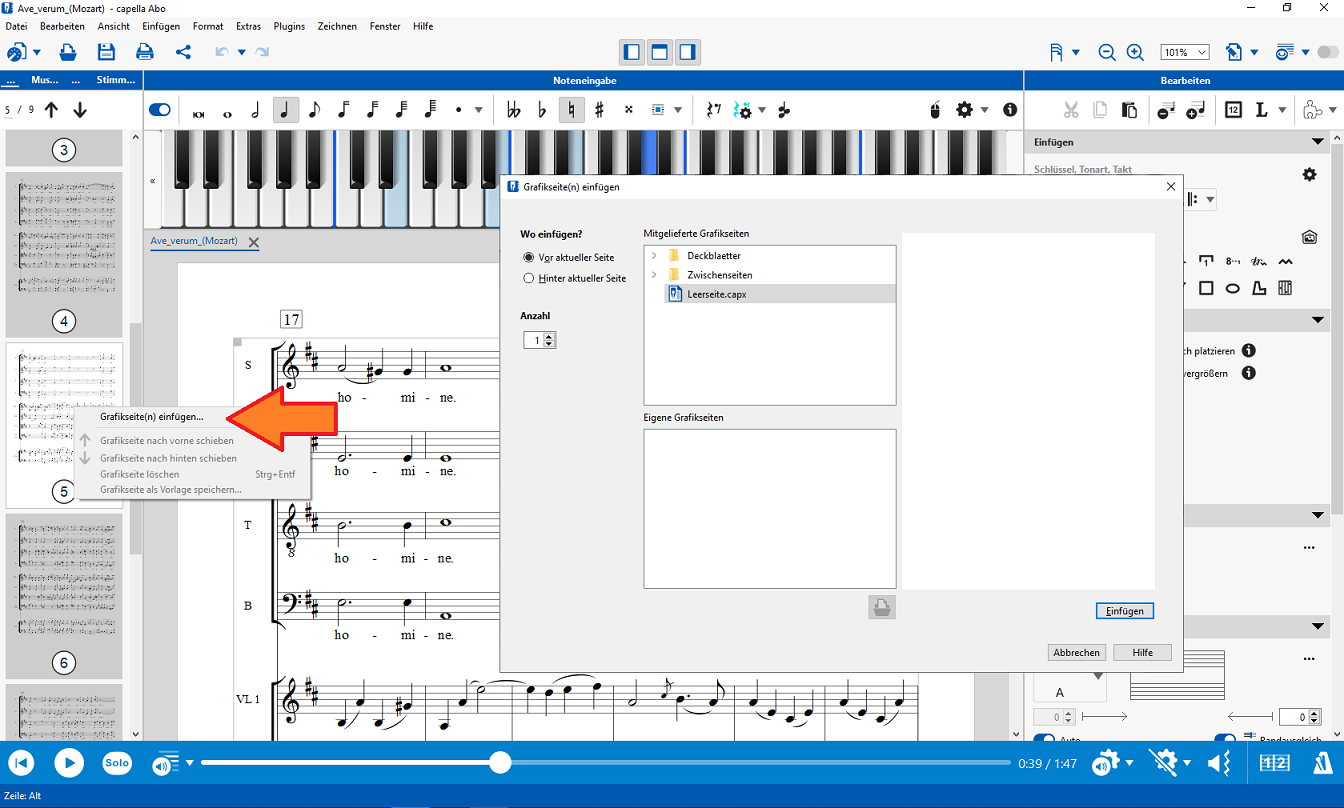Go to previous page with up arrow
1344x808 pixels.
pos(51,110)
